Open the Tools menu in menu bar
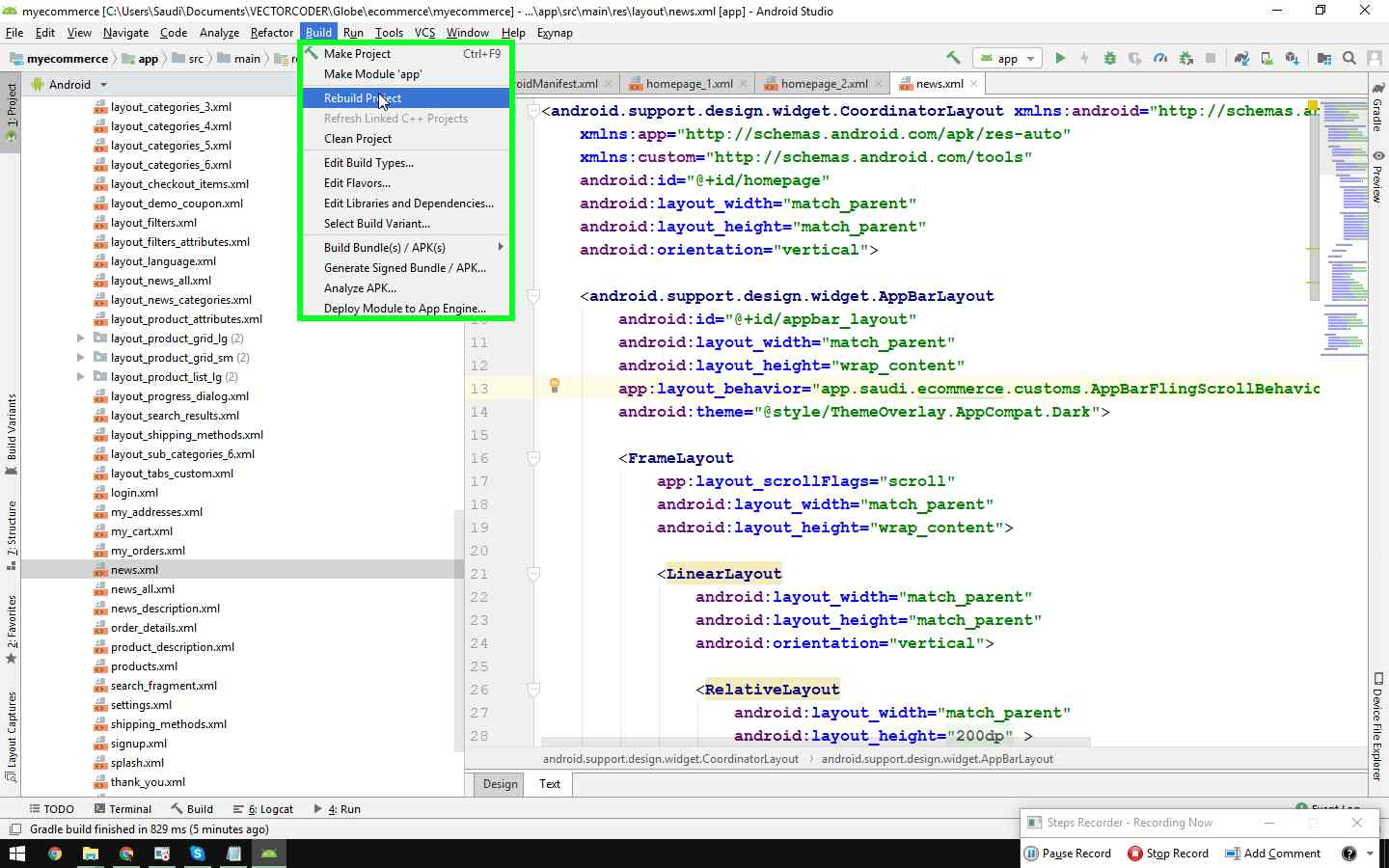The height and width of the screenshot is (868, 1389). click(389, 33)
